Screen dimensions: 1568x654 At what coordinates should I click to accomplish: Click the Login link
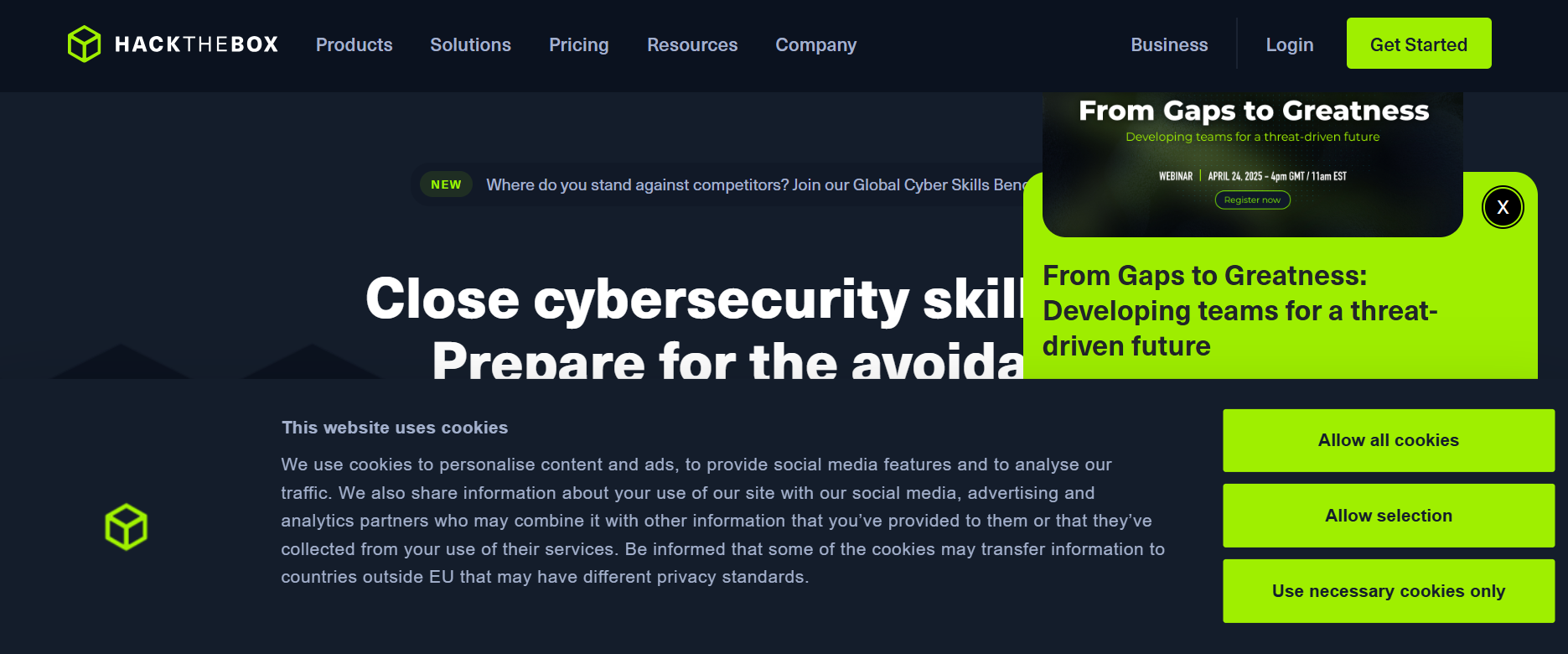pos(1289,44)
